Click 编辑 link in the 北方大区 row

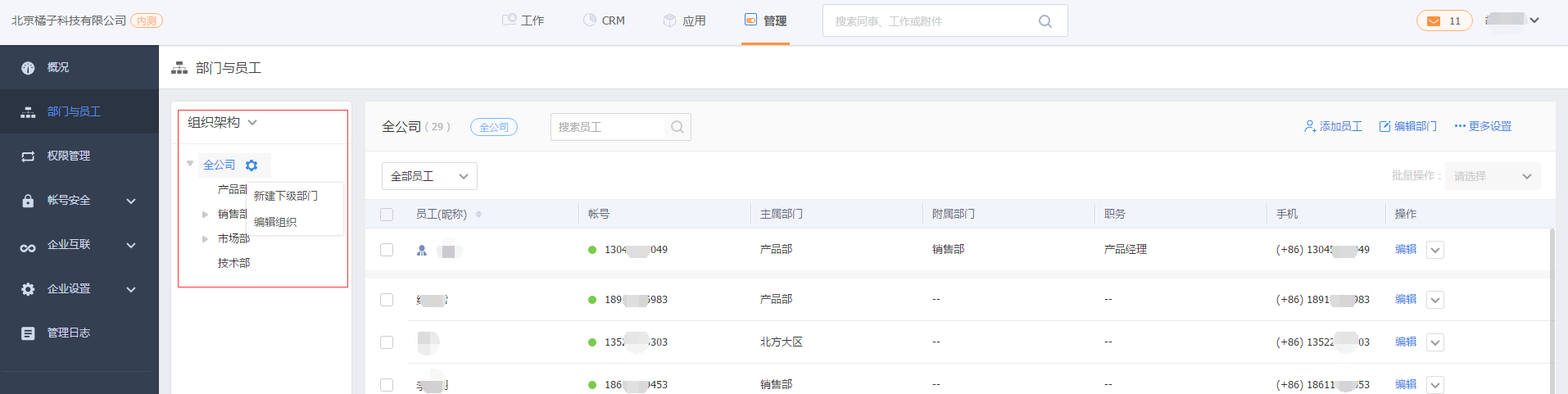(x=1406, y=342)
